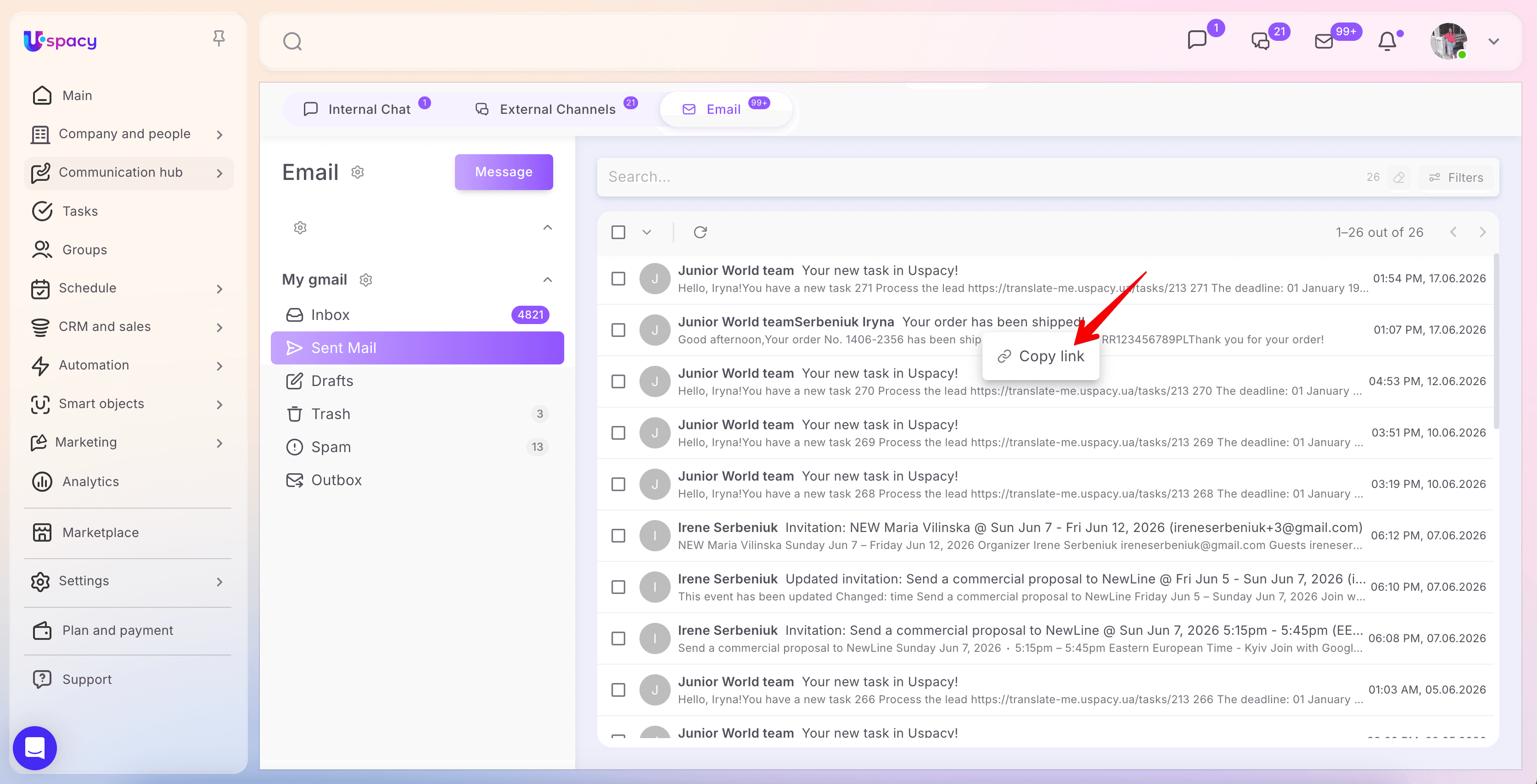Click the Message compose button
The height and width of the screenshot is (784, 1537).
click(x=504, y=172)
